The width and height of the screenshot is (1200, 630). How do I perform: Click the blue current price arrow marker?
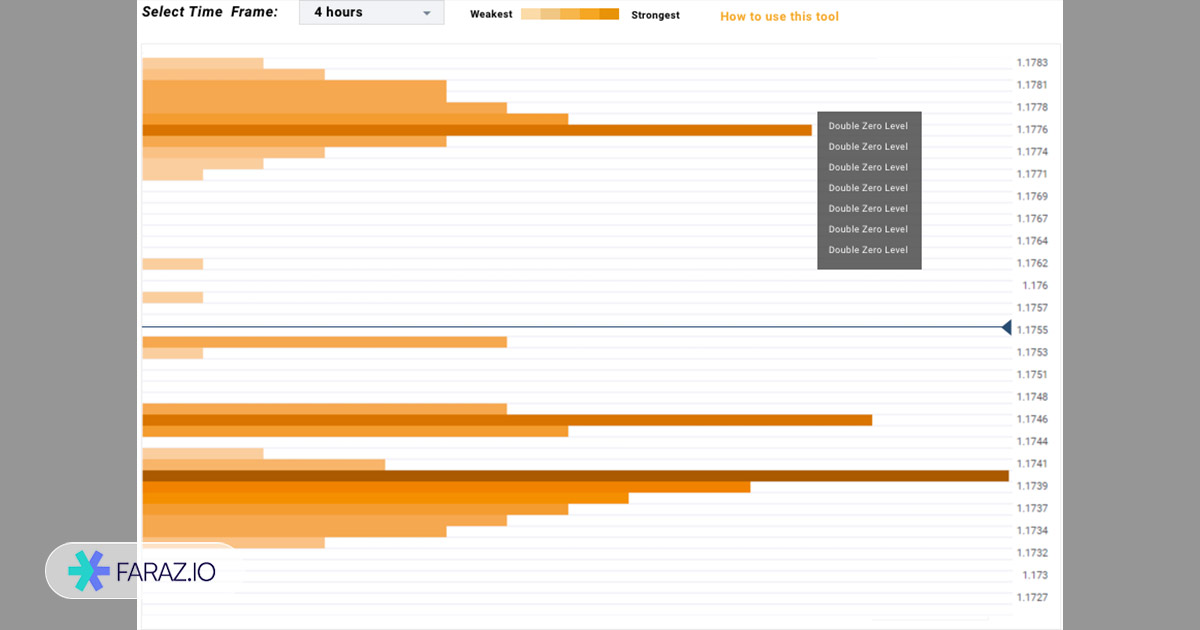coord(1006,327)
